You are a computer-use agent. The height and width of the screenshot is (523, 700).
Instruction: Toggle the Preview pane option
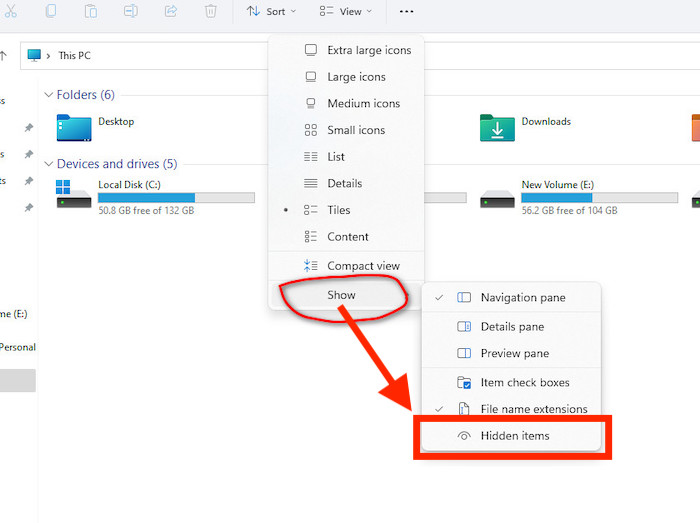[x=511, y=353]
